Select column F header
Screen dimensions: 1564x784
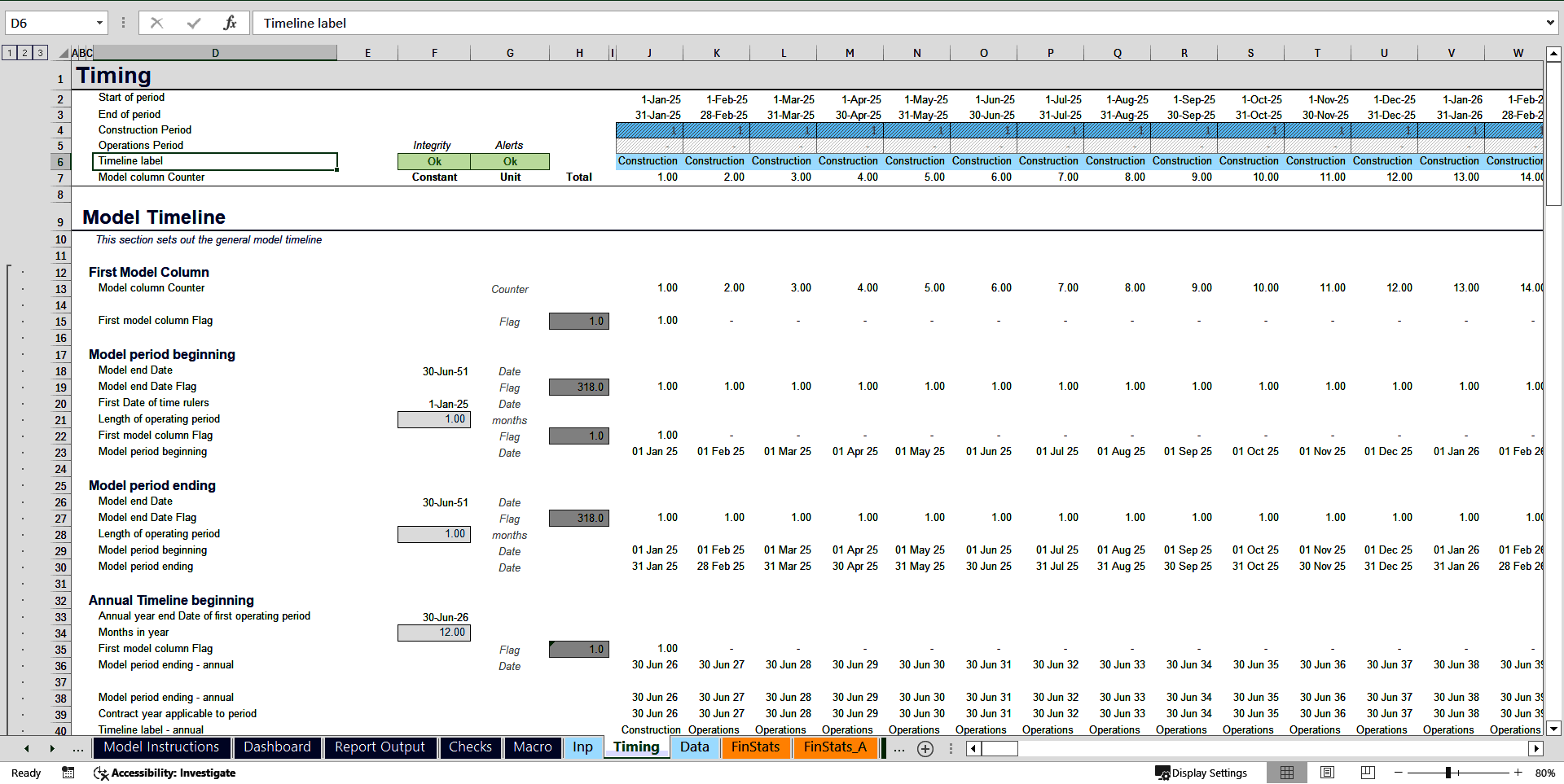[434, 53]
